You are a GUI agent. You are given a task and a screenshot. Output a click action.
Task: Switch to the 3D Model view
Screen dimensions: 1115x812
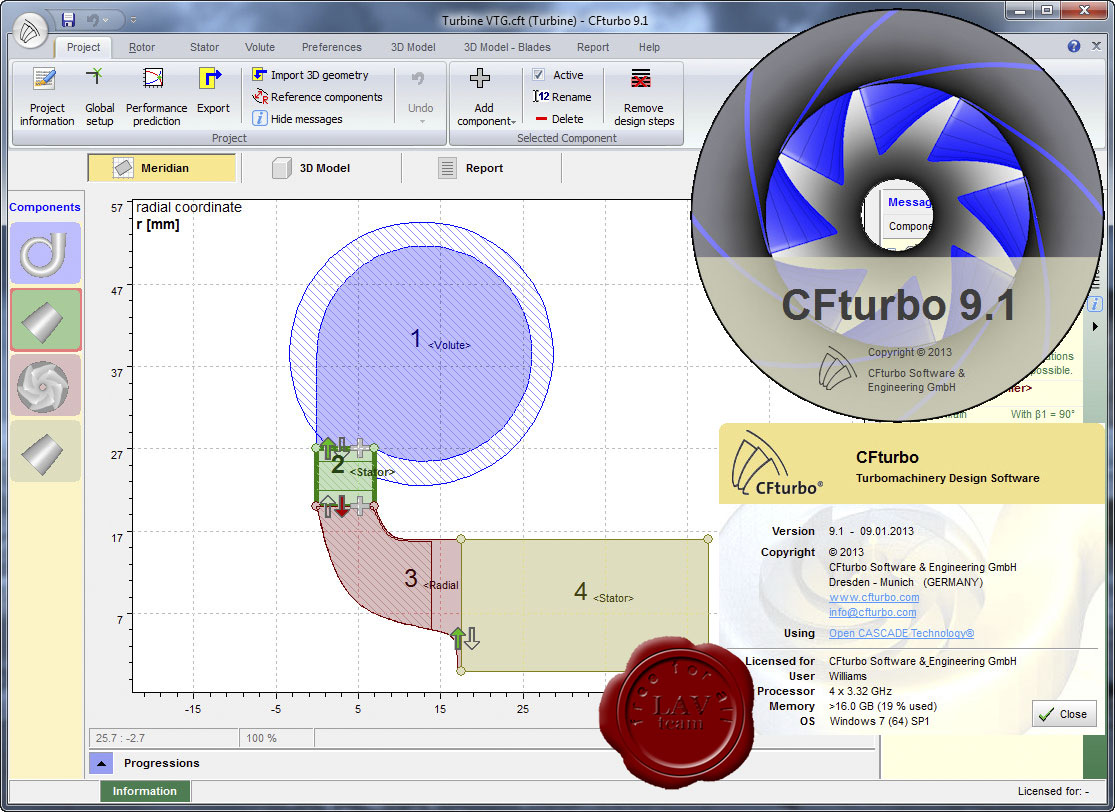311,168
